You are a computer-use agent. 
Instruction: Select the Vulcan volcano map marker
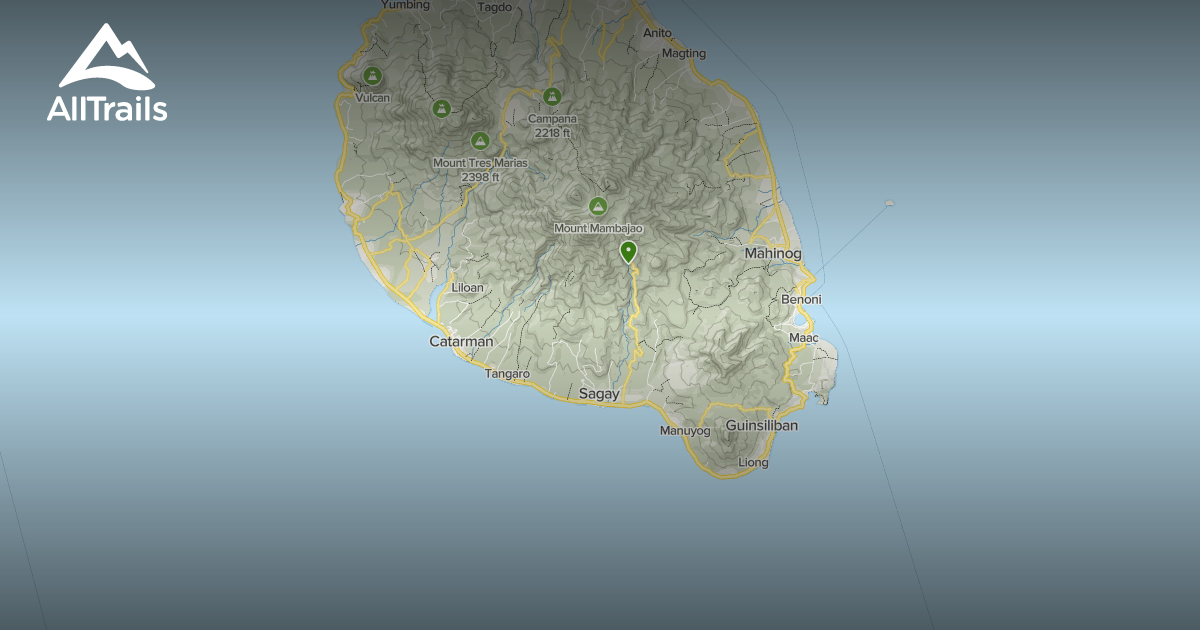click(371, 74)
